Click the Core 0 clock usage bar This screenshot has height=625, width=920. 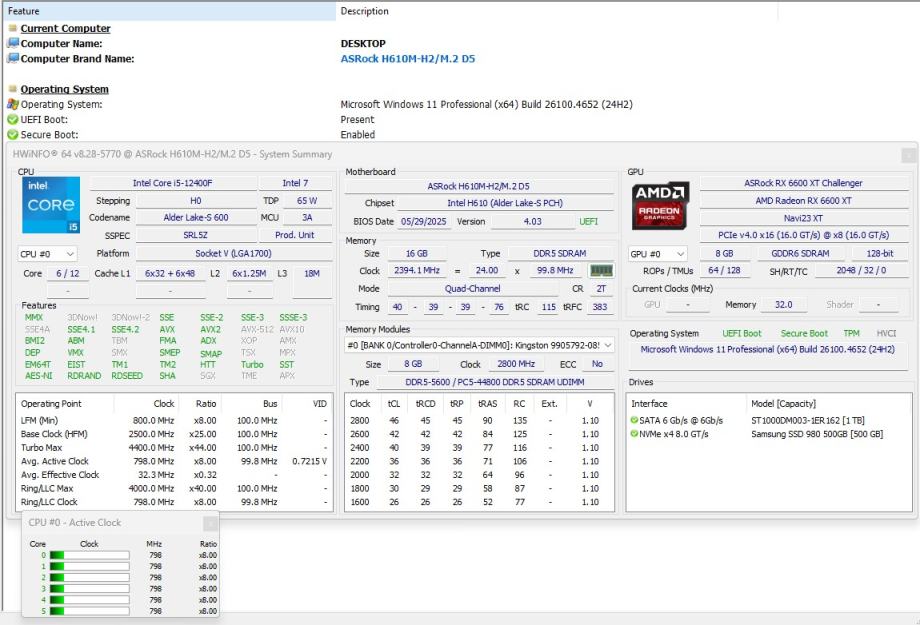coord(89,555)
